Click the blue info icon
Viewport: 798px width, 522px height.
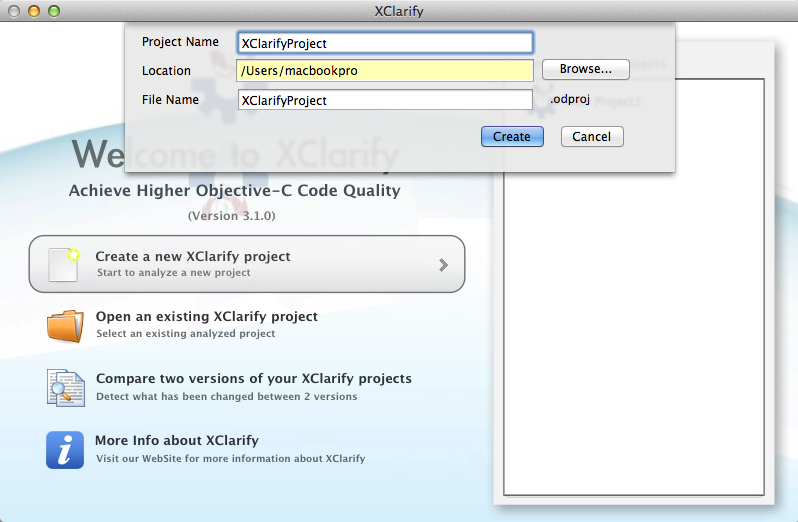click(65, 450)
